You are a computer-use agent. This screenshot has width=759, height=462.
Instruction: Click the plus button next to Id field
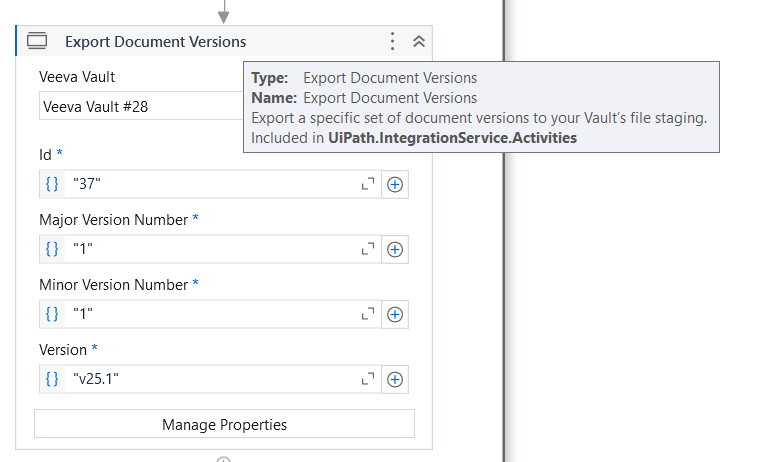[395, 185]
